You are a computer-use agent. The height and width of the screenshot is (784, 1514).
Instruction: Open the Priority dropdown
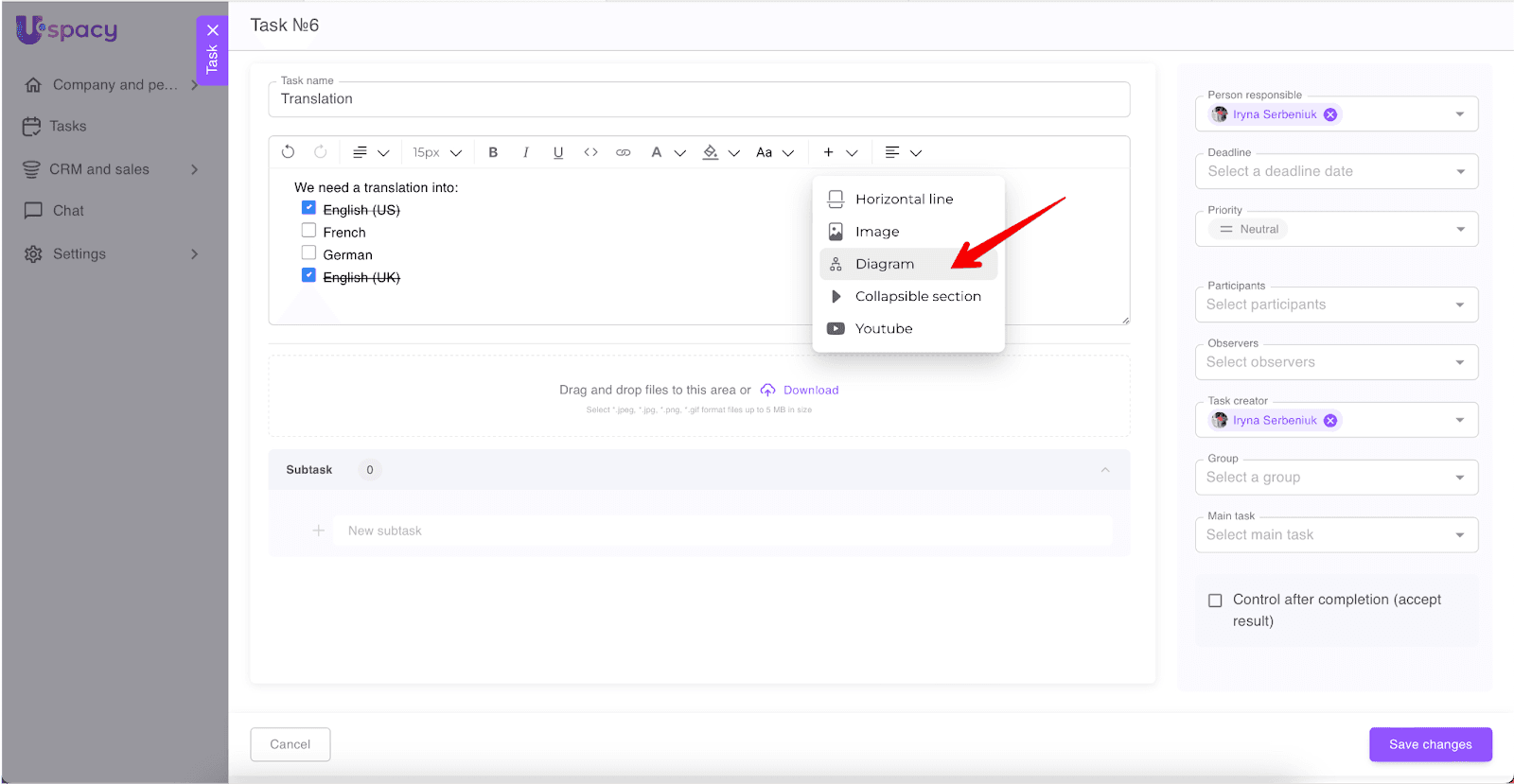pyautogui.click(x=1336, y=229)
